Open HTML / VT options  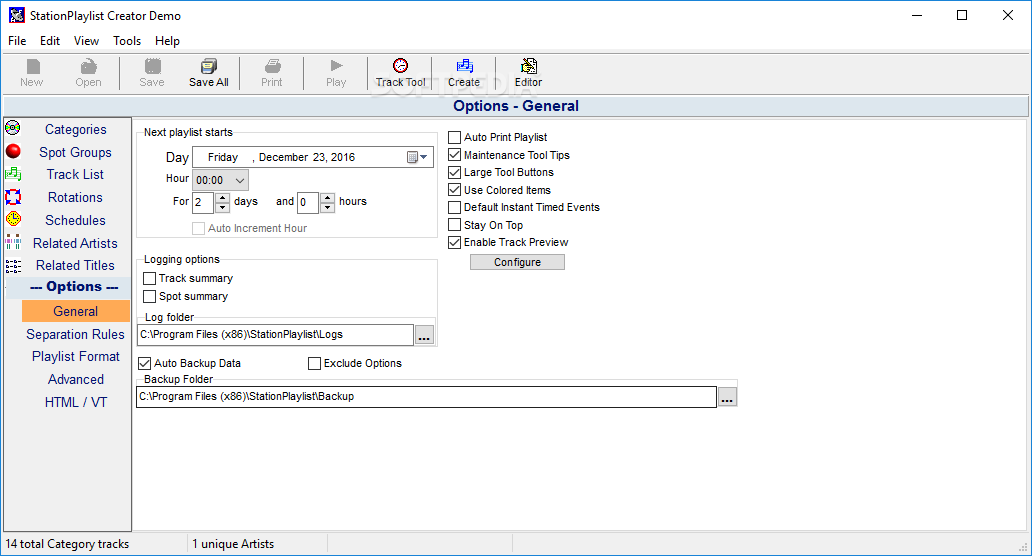76,402
